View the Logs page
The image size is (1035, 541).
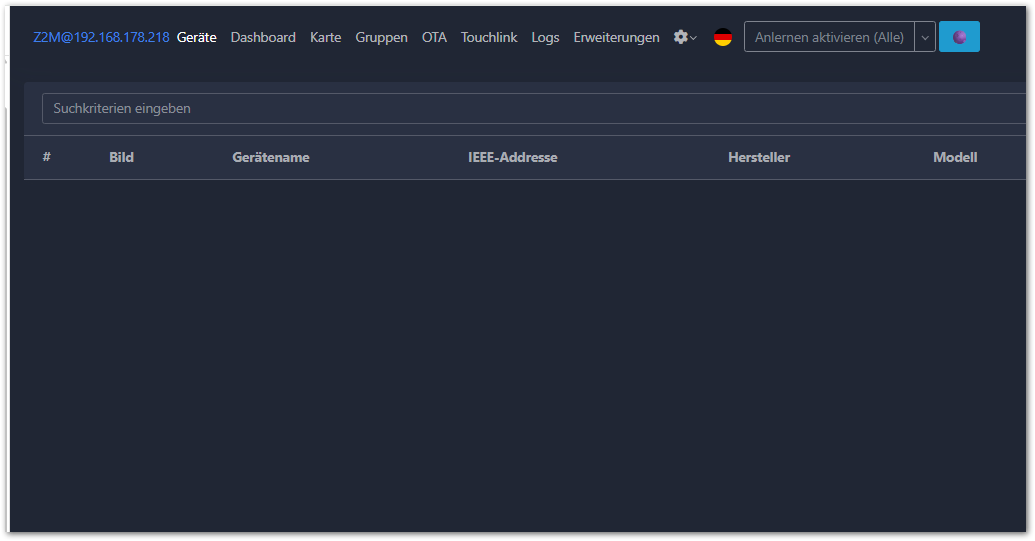(545, 37)
